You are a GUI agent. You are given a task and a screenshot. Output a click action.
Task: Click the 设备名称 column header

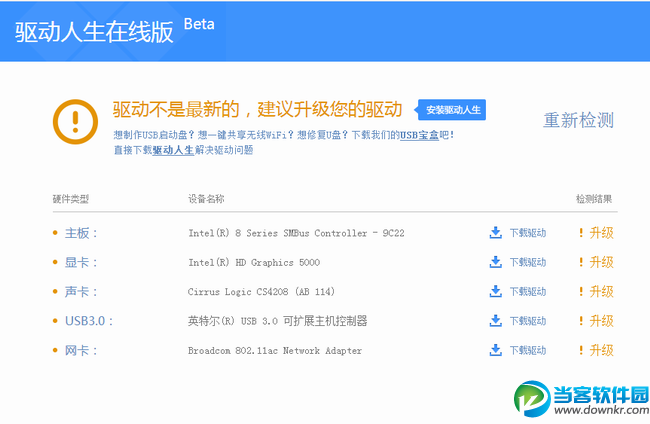coord(206,199)
